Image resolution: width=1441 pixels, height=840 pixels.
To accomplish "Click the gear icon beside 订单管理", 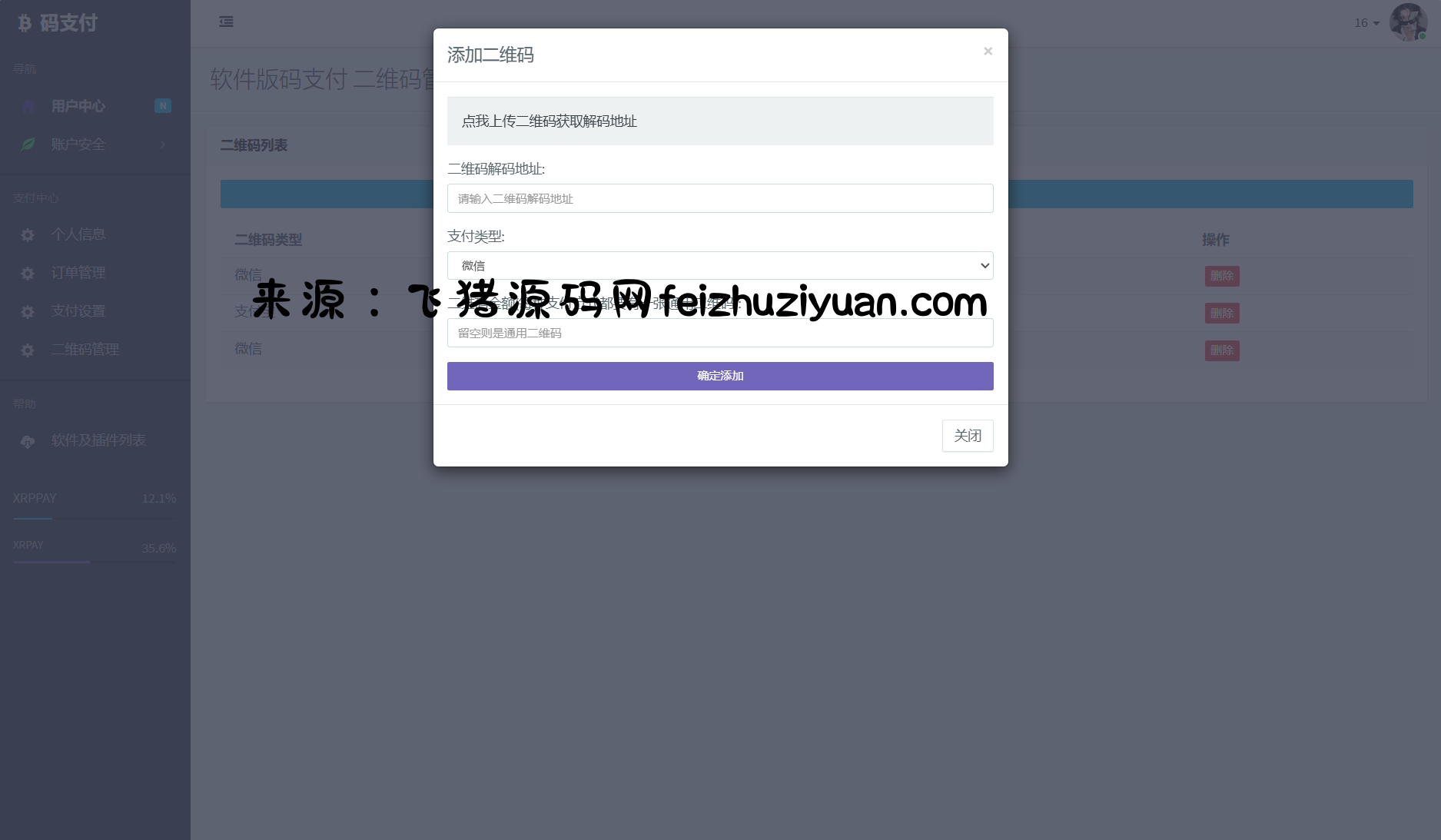I will [28, 274].
